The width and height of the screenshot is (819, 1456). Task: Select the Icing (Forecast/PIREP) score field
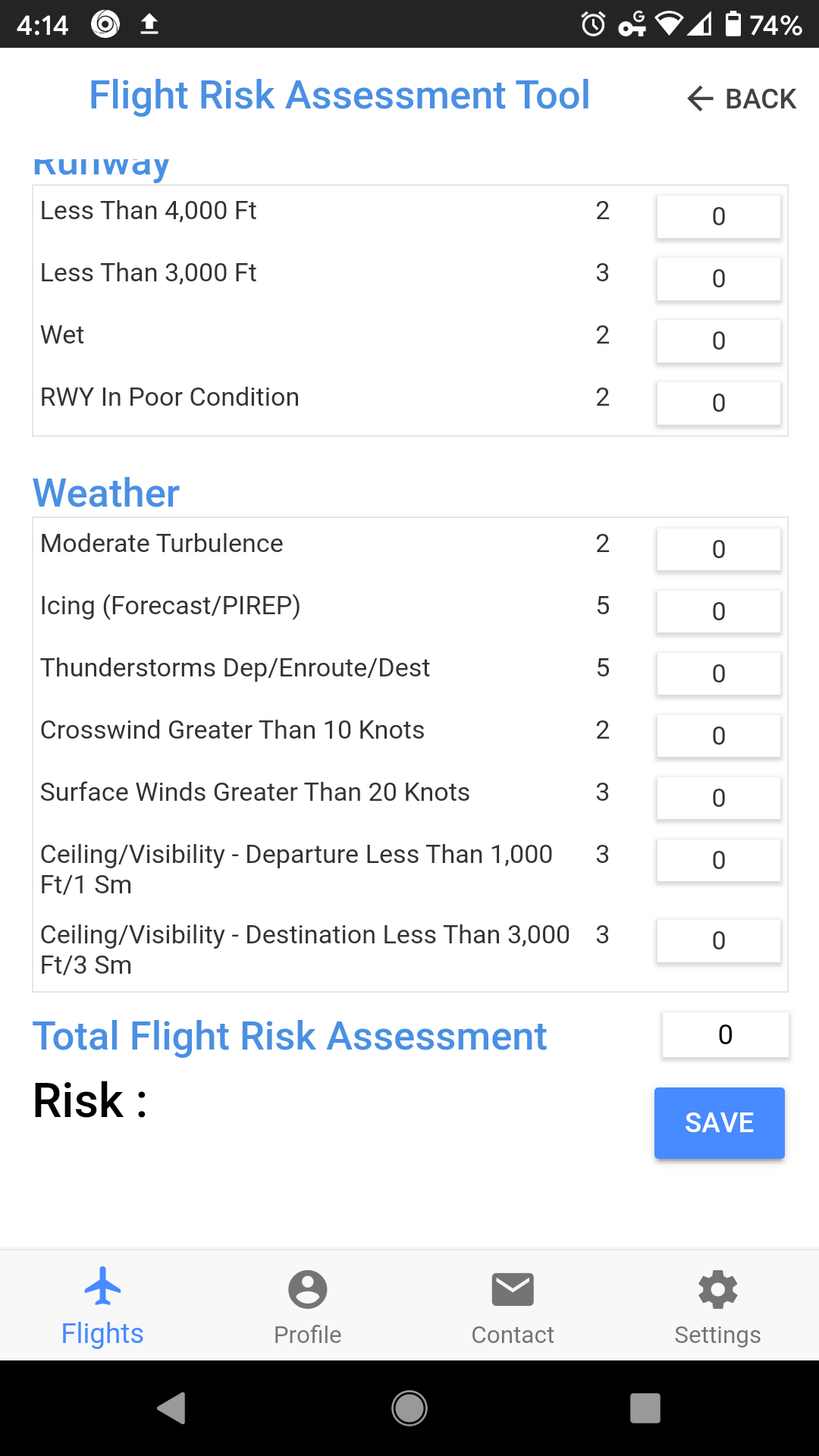(719, 612)
